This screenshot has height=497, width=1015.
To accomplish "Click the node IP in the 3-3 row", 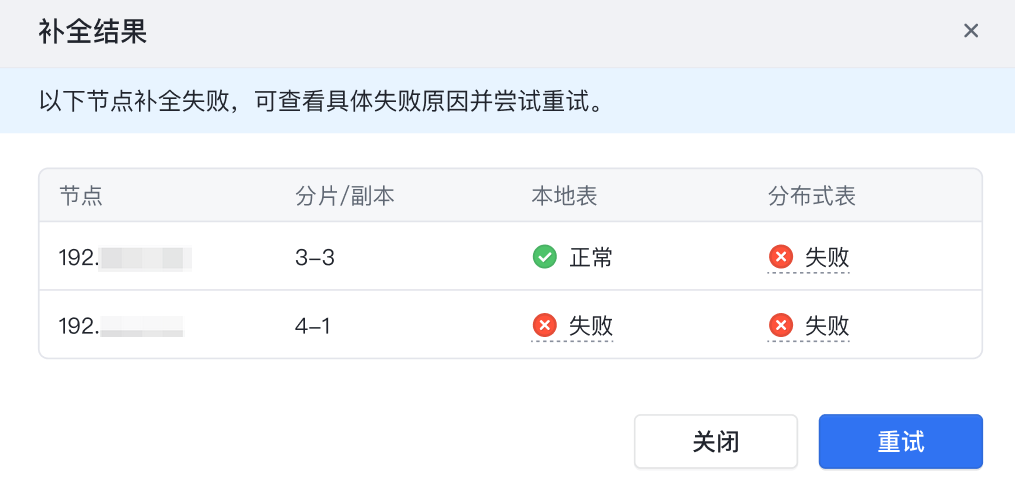I will pyautogui.click(x=125, y=258).
